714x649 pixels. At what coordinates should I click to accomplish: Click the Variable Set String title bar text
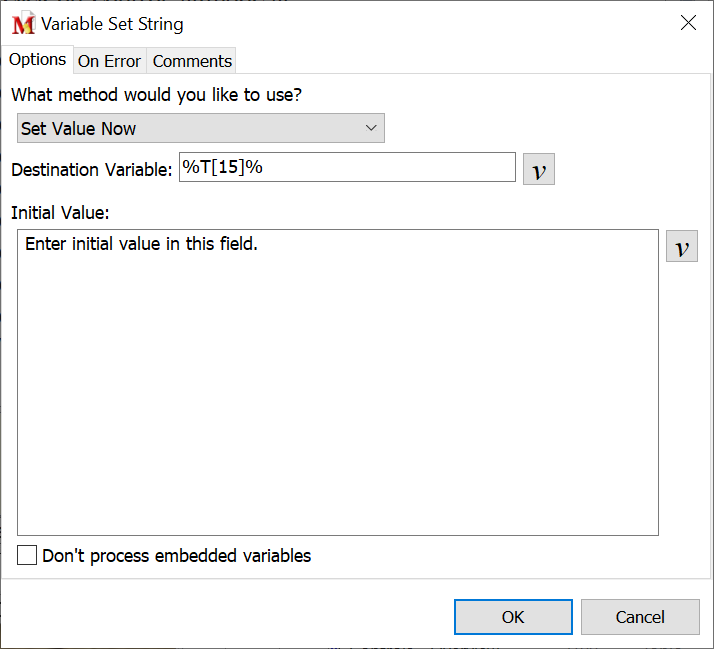(x=112, y=24)
